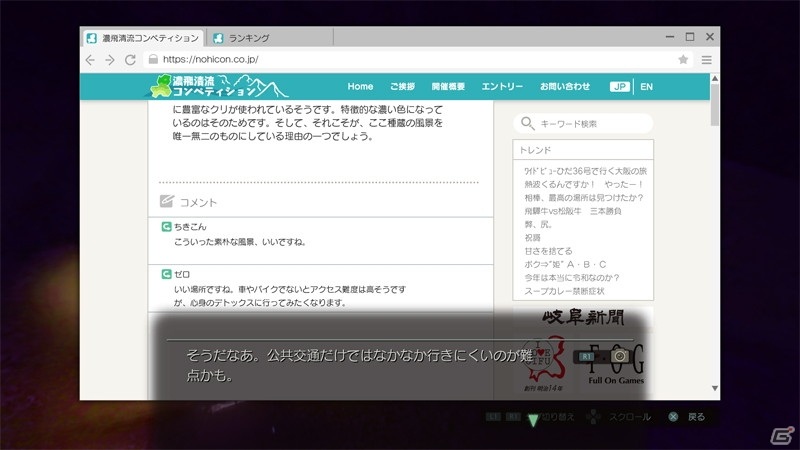Screen dimensions: 800x450
Task: Click the favicon on ランキング tab
Action: [218, 38]
